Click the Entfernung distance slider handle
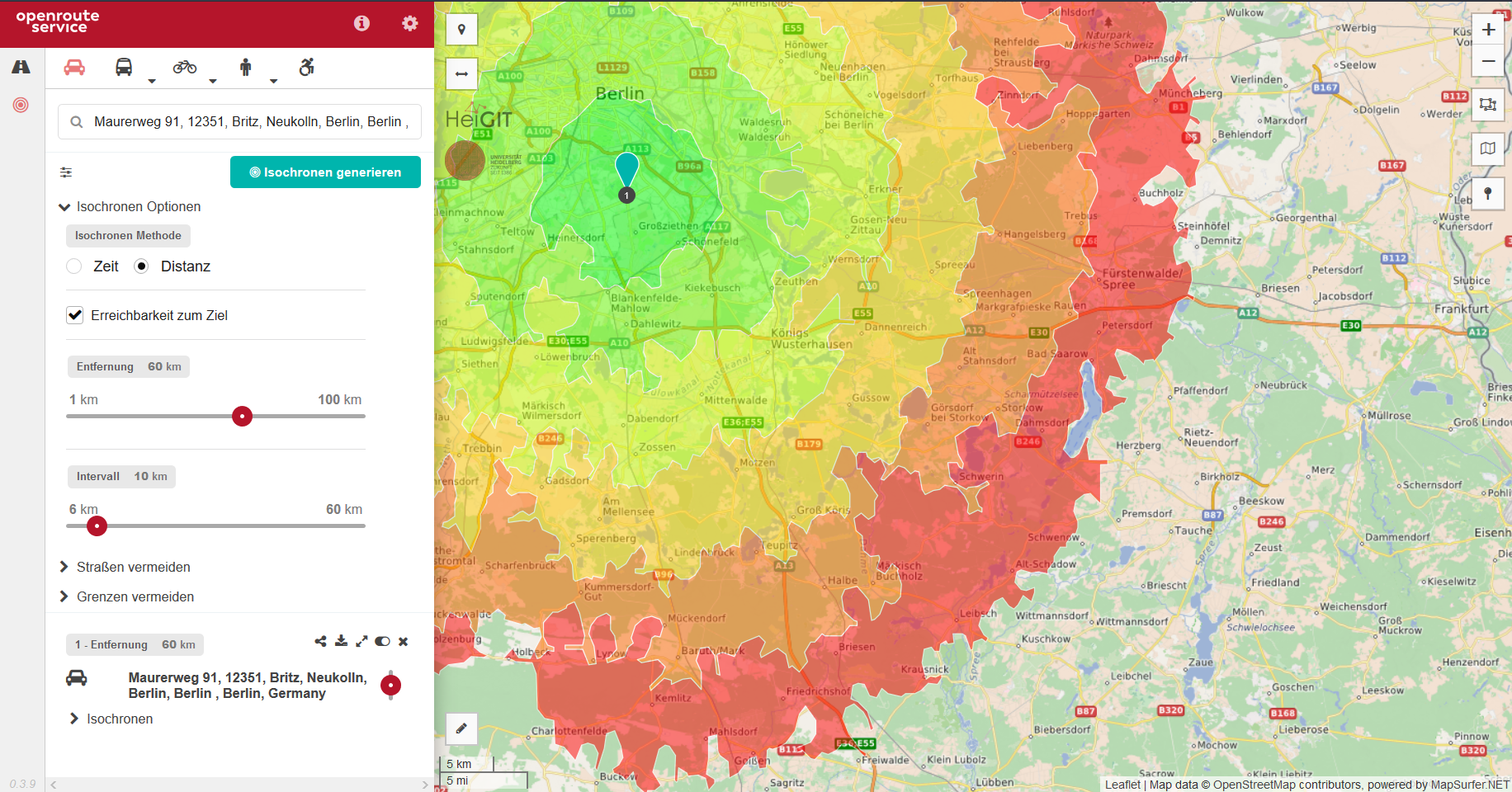The width and height of the screenshot is (1512, 792). 242,417
